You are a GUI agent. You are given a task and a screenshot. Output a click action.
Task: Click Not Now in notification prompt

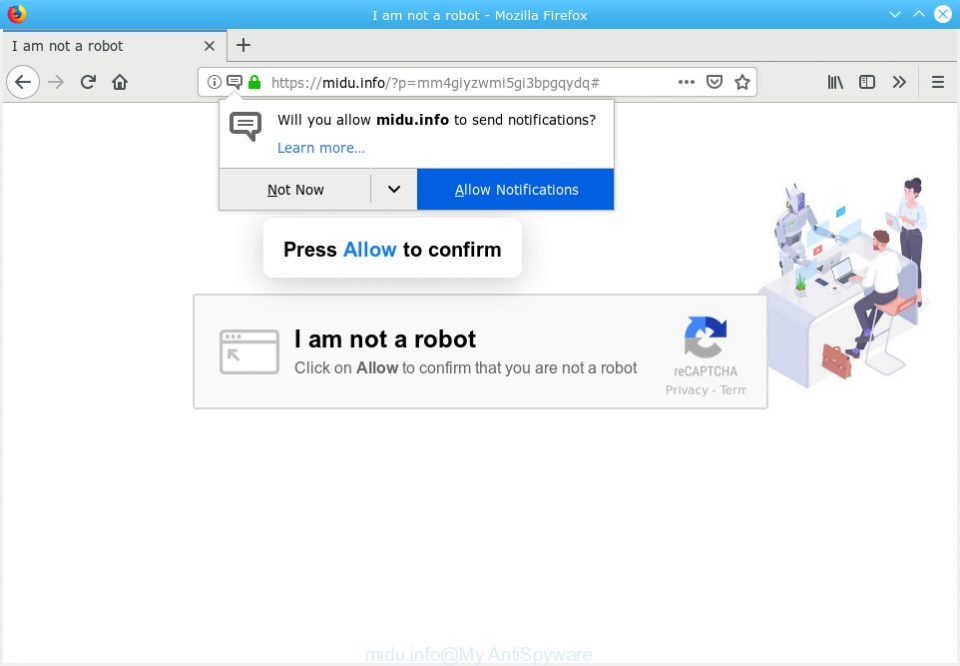295,190
